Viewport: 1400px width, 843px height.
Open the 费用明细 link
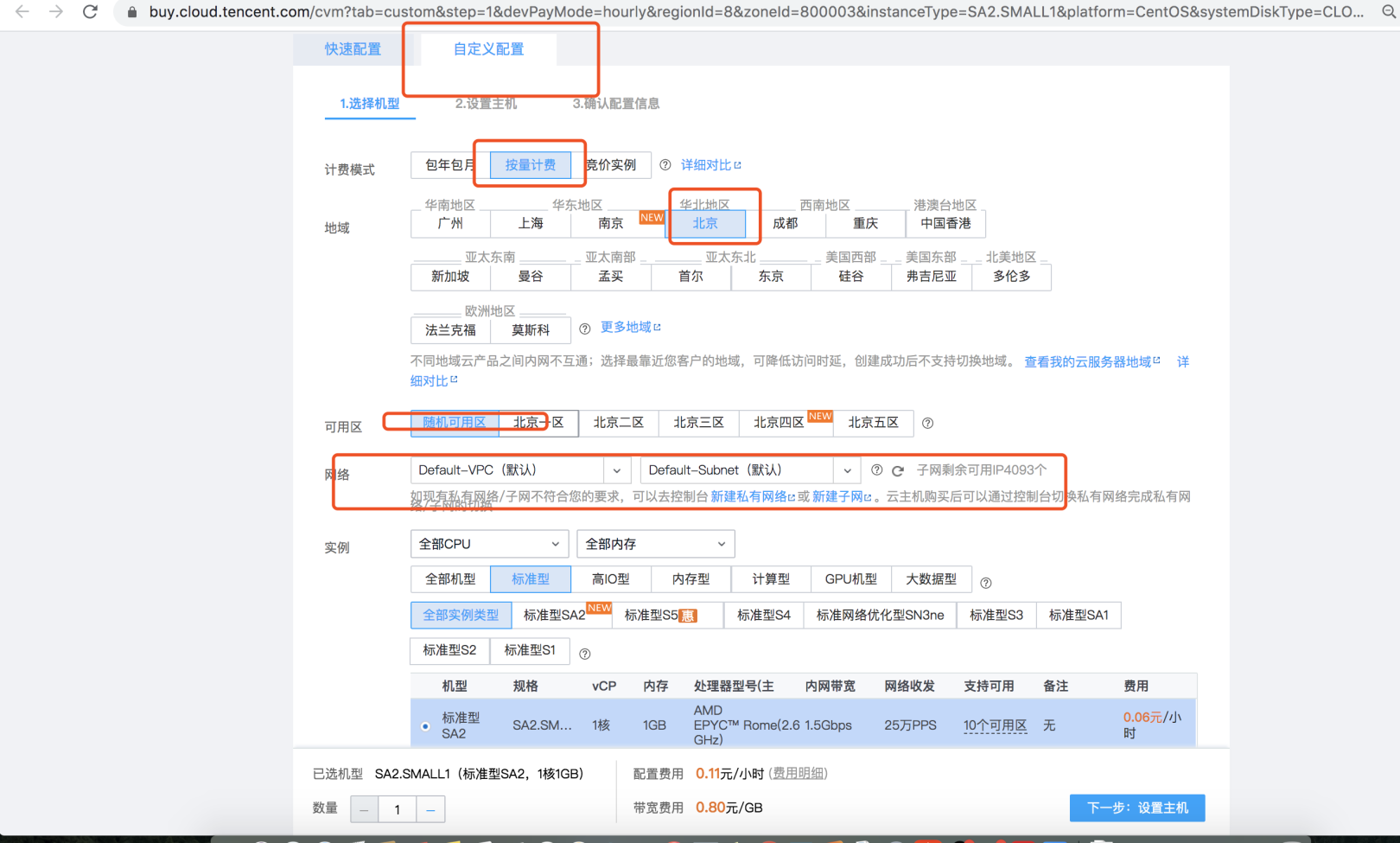click(x=799, y=773)
